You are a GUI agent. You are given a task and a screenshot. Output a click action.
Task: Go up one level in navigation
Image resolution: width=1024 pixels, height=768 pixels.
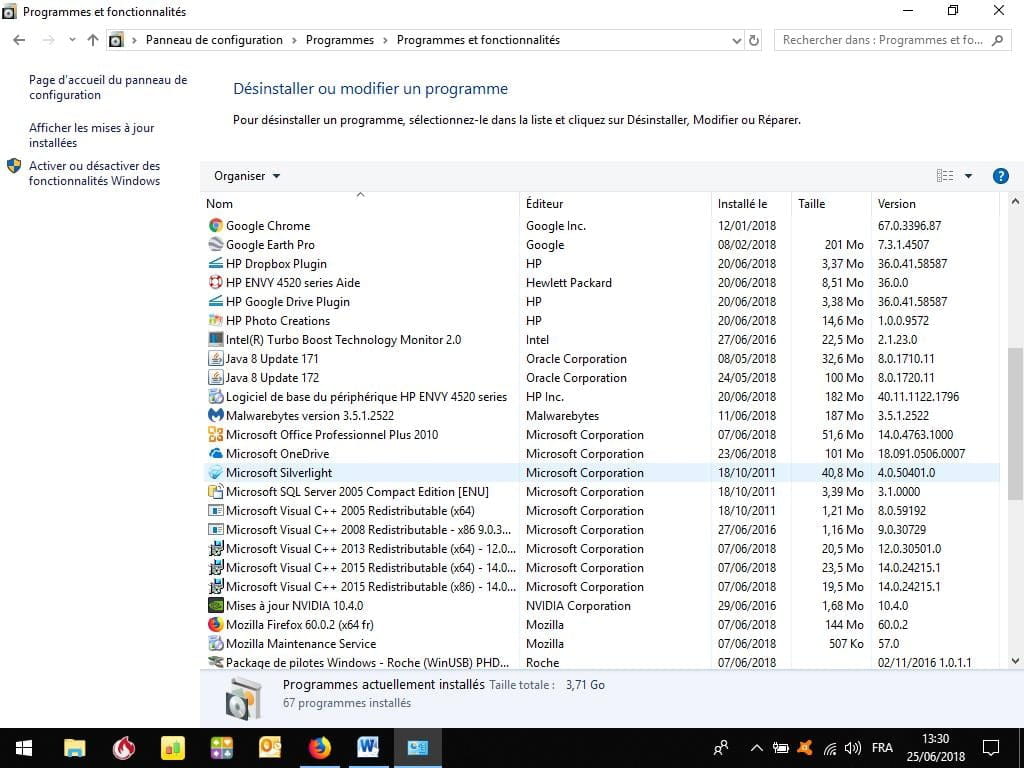coord(93,40)
